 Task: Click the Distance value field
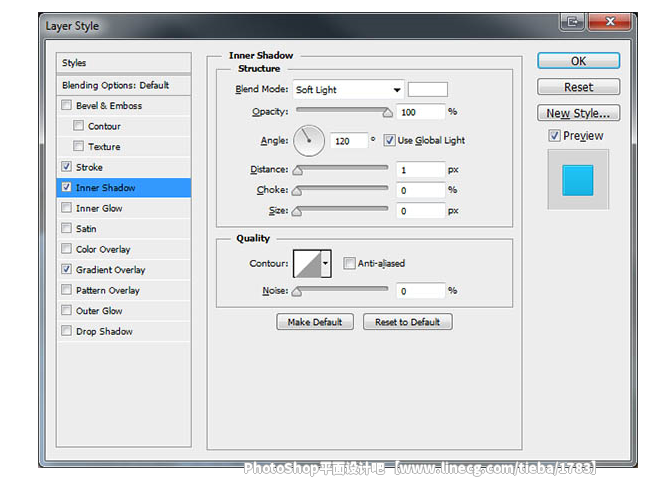(420, 170)
